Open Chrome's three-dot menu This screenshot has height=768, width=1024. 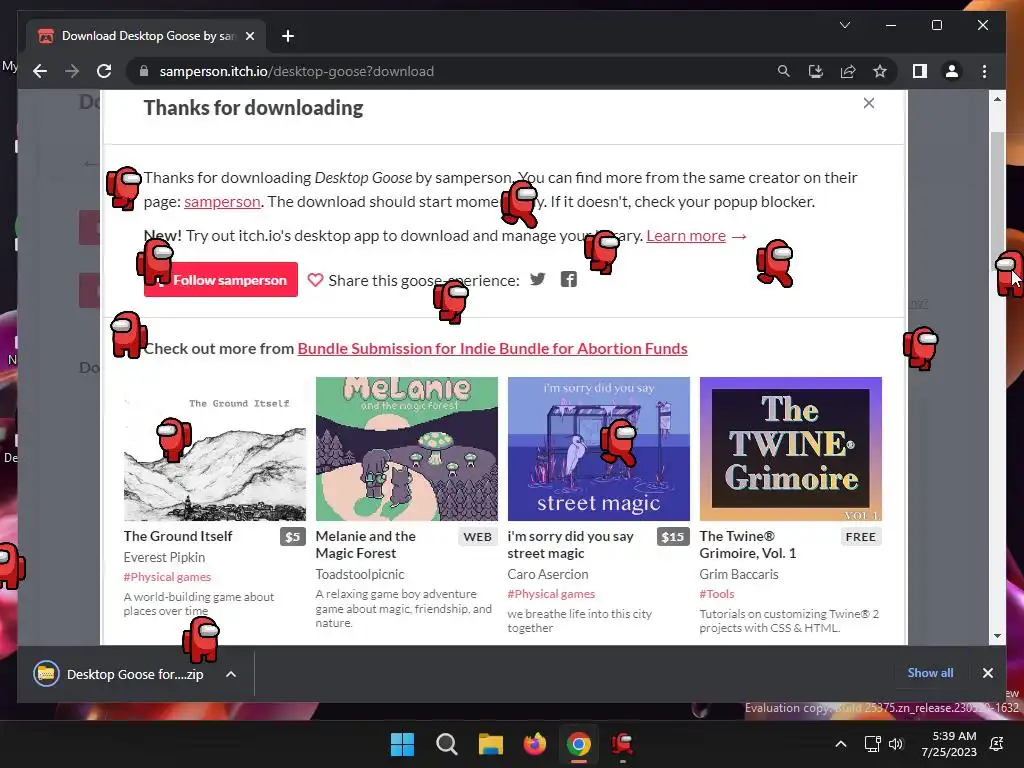pos(984,71)
